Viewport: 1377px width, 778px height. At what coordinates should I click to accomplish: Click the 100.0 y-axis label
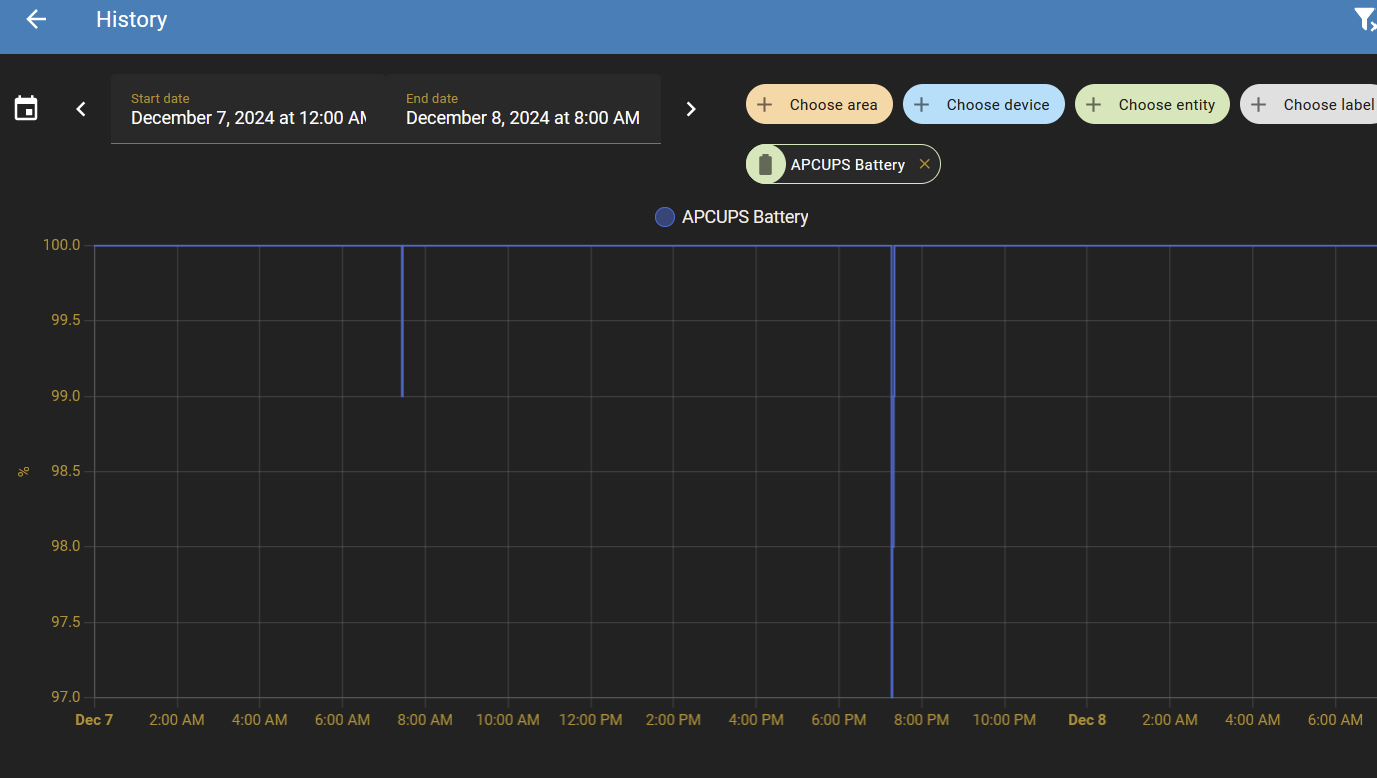[62, 245]
